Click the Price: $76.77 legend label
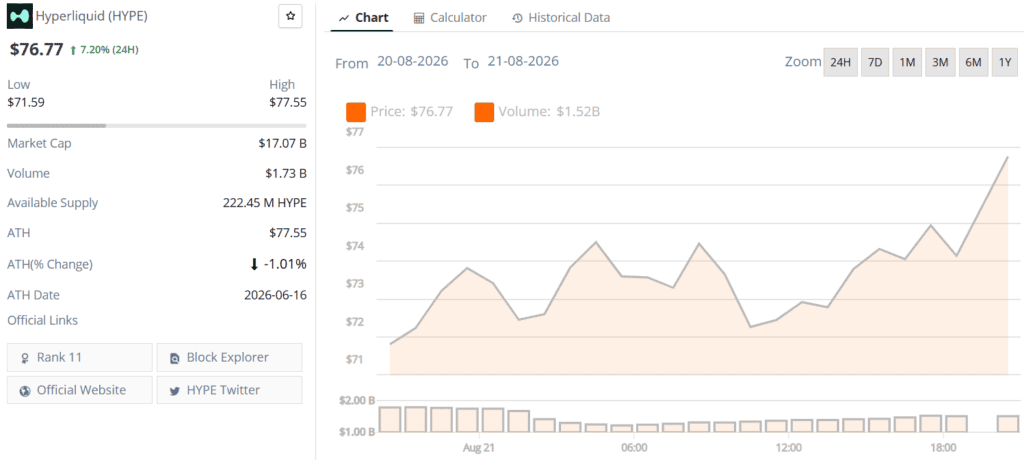 (411, 112)
